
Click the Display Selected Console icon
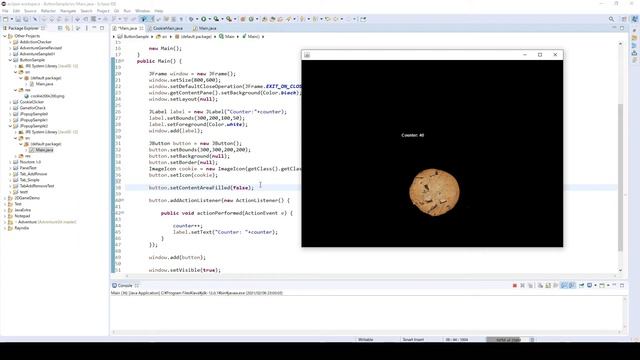[589, 286]
